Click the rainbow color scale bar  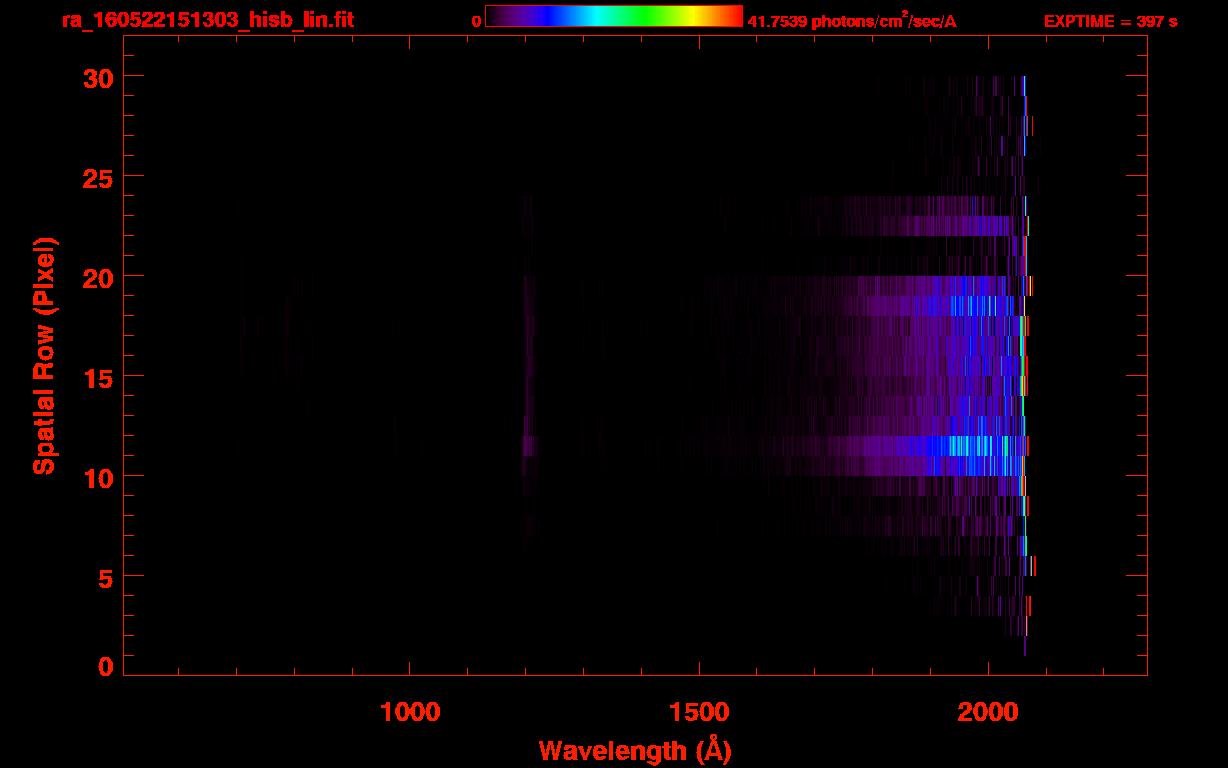tap(614, 16)
